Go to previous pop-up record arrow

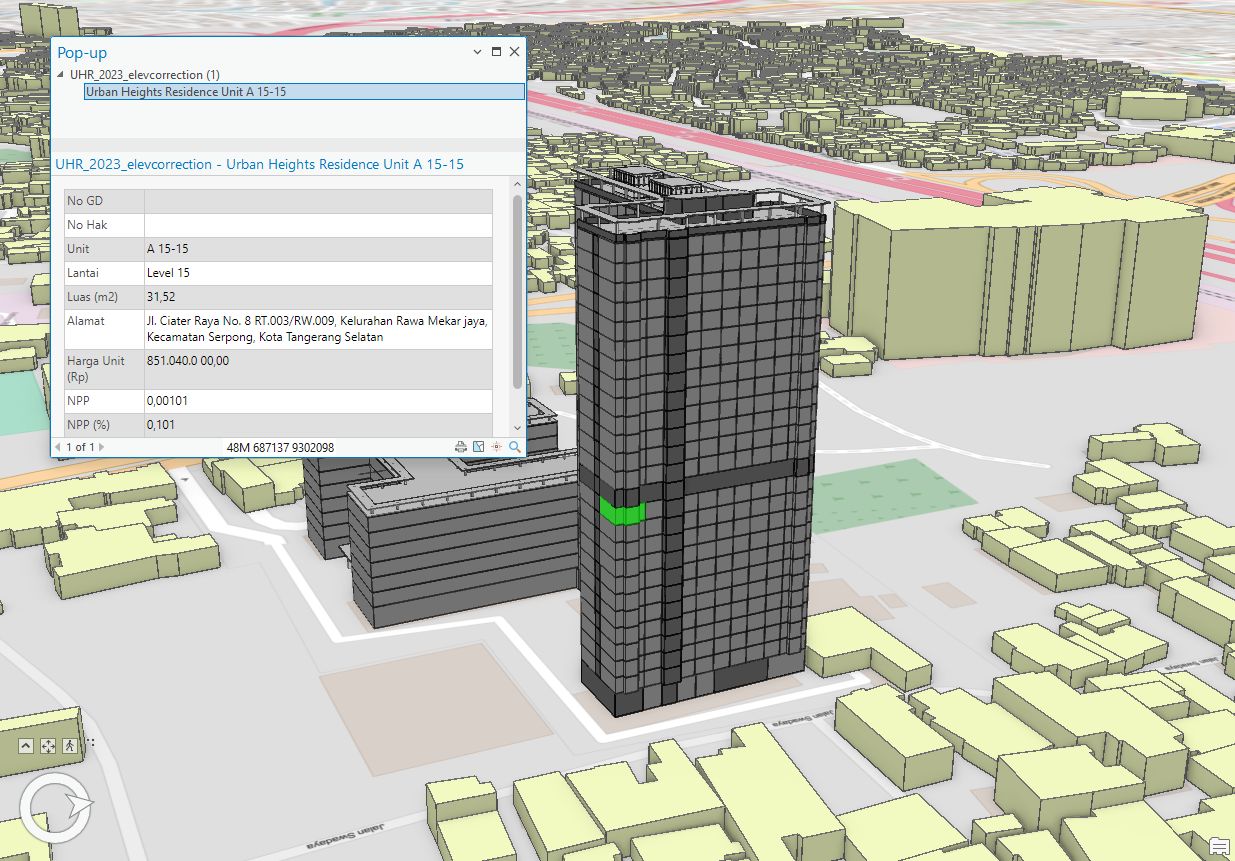tap(57, 447)
